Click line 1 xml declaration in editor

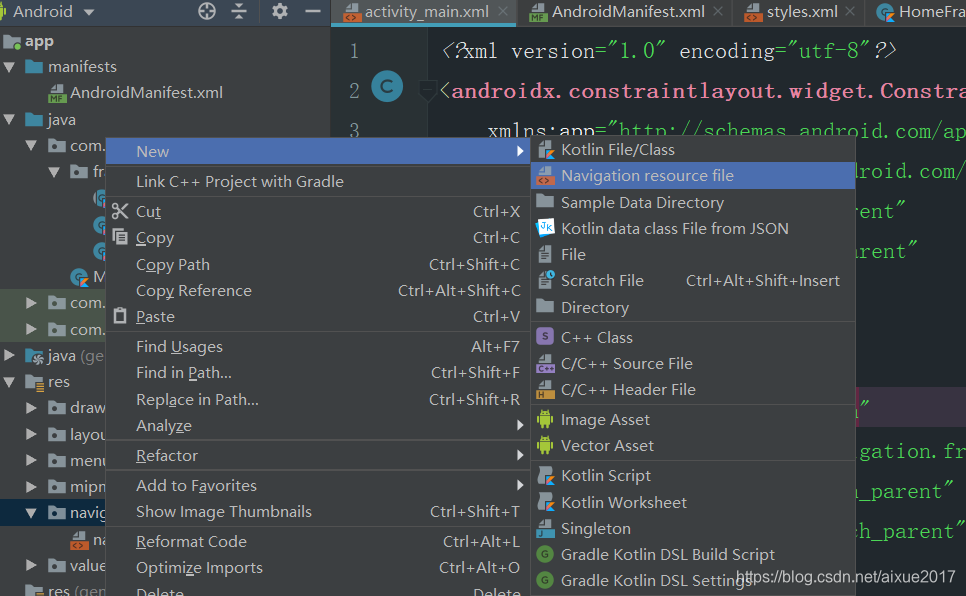[669, 51]
